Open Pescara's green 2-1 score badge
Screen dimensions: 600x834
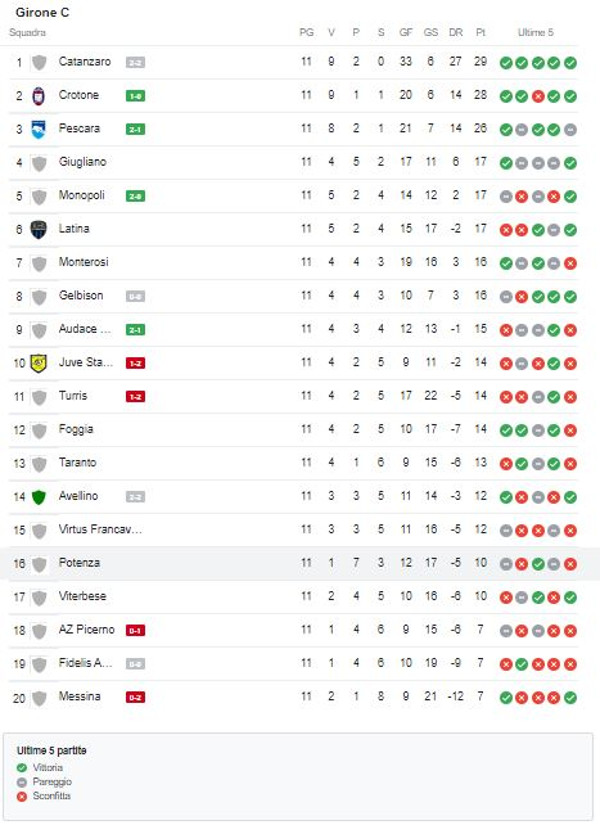tap(135, 129)
